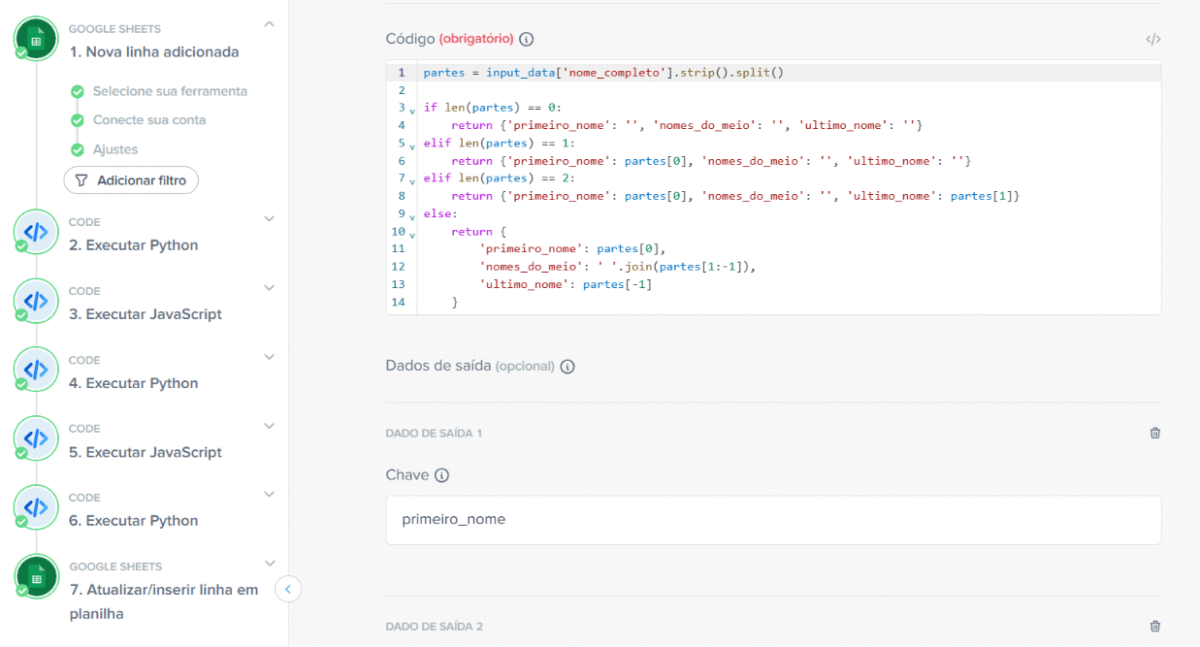Click the info icon next to Chave
This screenshot has height=647, width=1200.
click(x=441, y=475)
